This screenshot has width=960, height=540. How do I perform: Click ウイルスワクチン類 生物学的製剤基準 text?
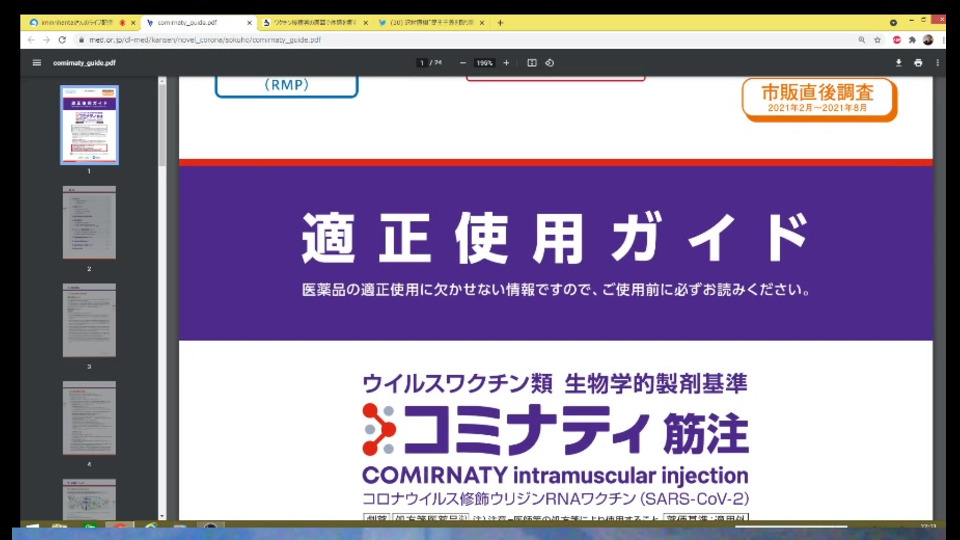[x=555, y=384]
